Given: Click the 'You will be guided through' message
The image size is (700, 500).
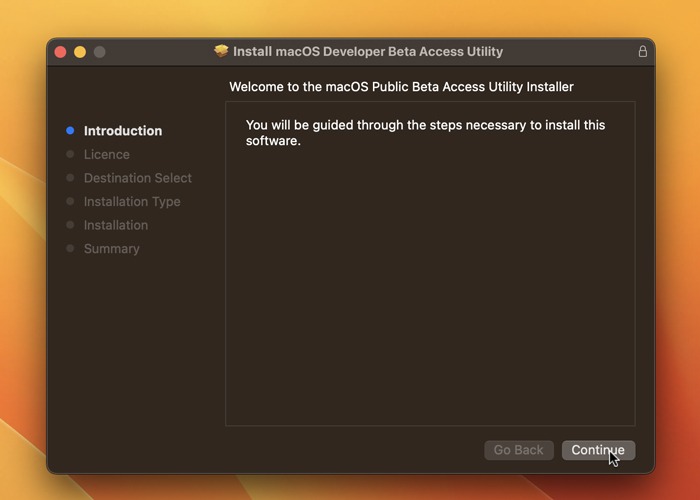Looking at the screenshot, I should tap(425, 133).
